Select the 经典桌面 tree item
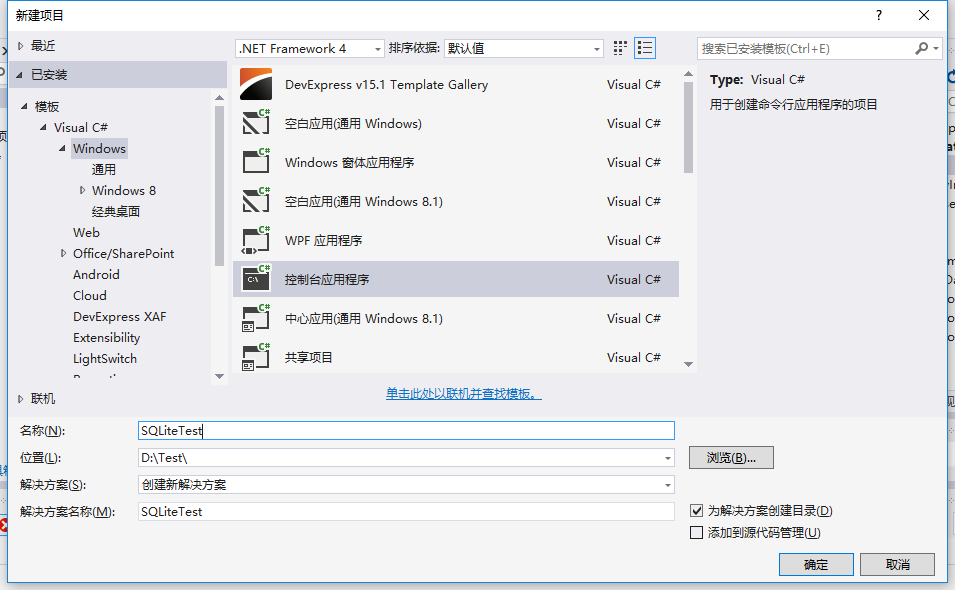 [x=116, y=211]
